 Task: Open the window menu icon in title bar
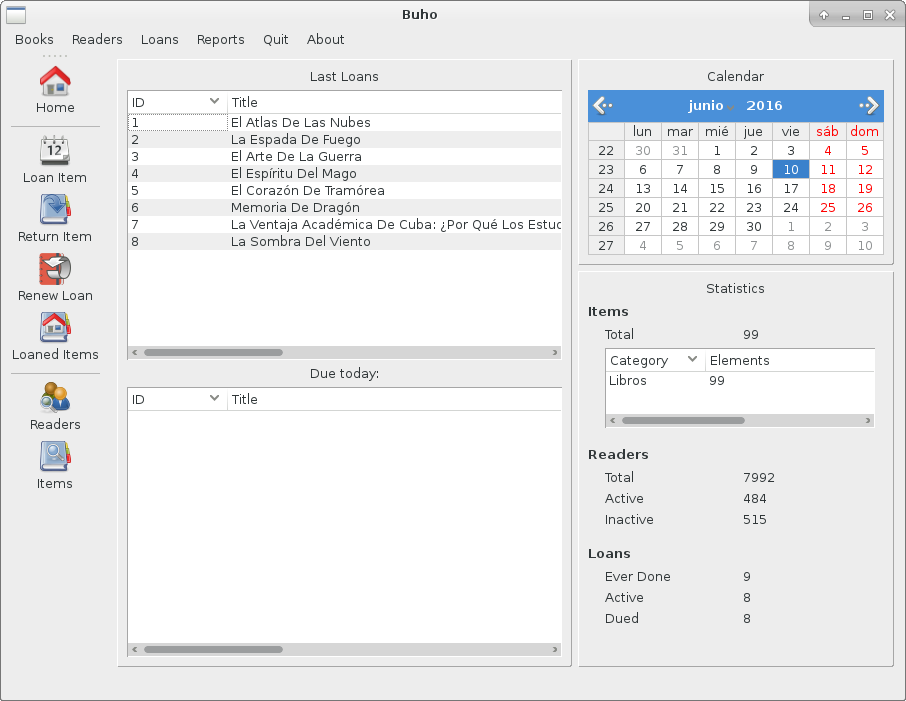point(16,15)
